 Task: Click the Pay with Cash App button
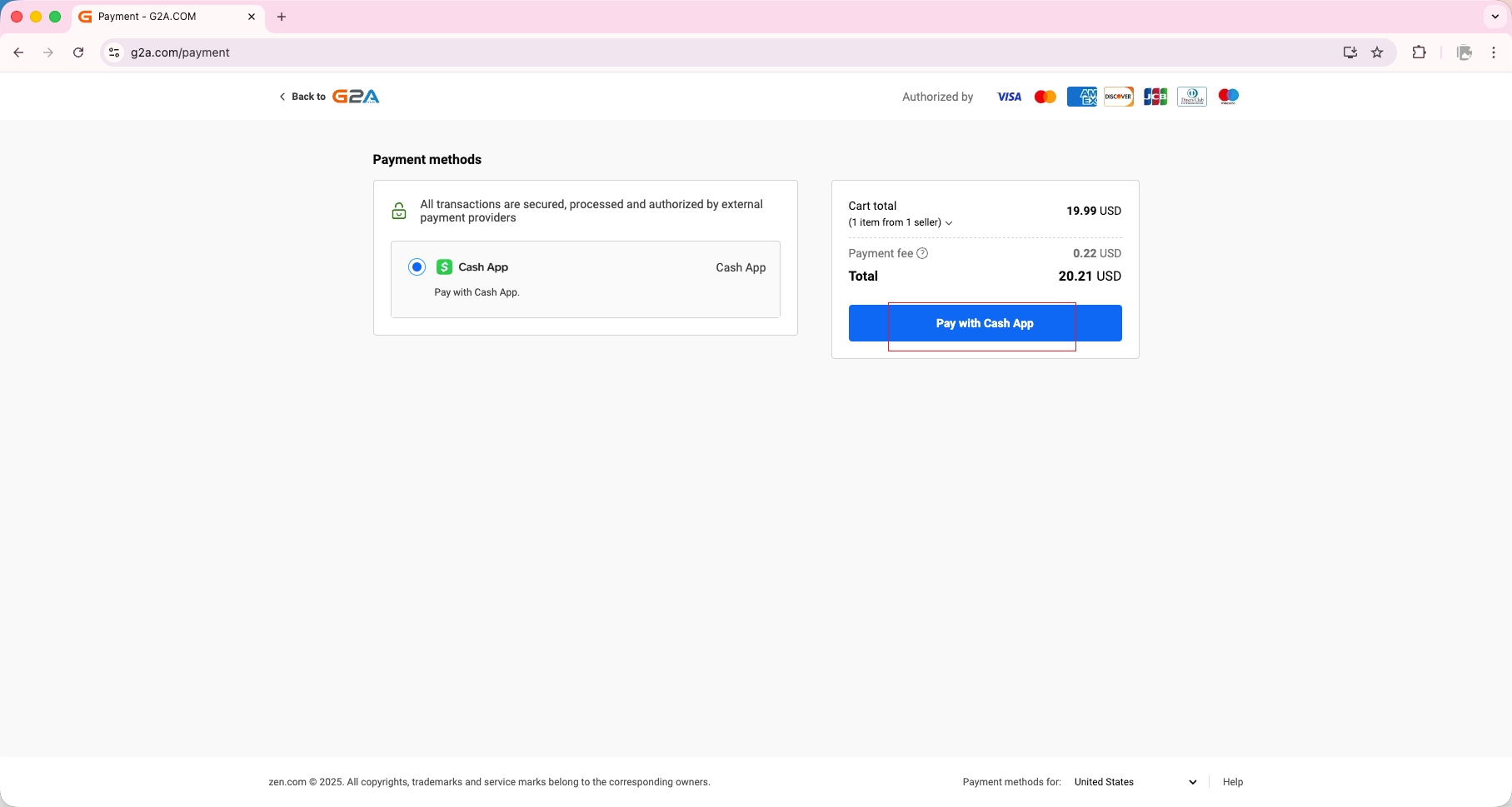click(x=985, y=323)
